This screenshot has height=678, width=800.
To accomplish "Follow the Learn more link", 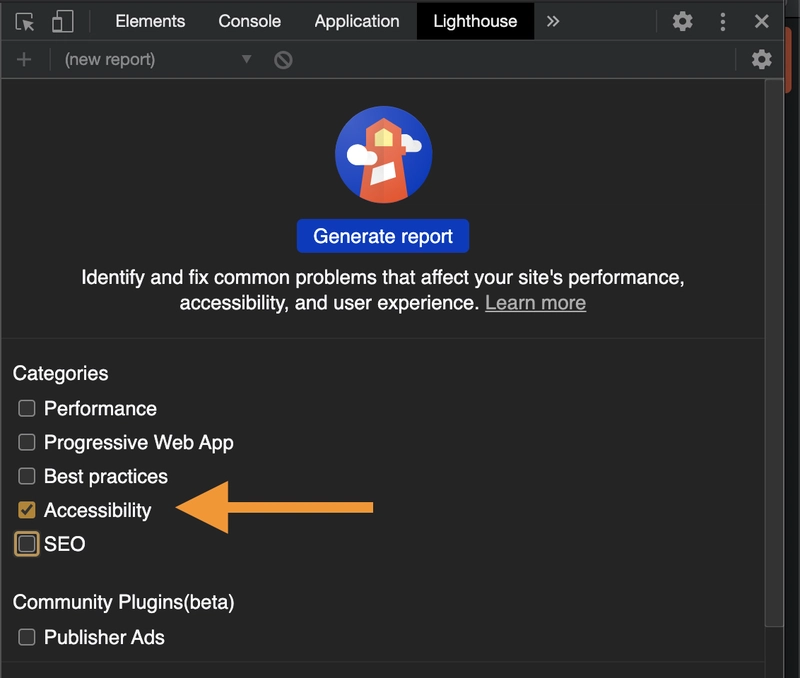I will tap(535, 302).
